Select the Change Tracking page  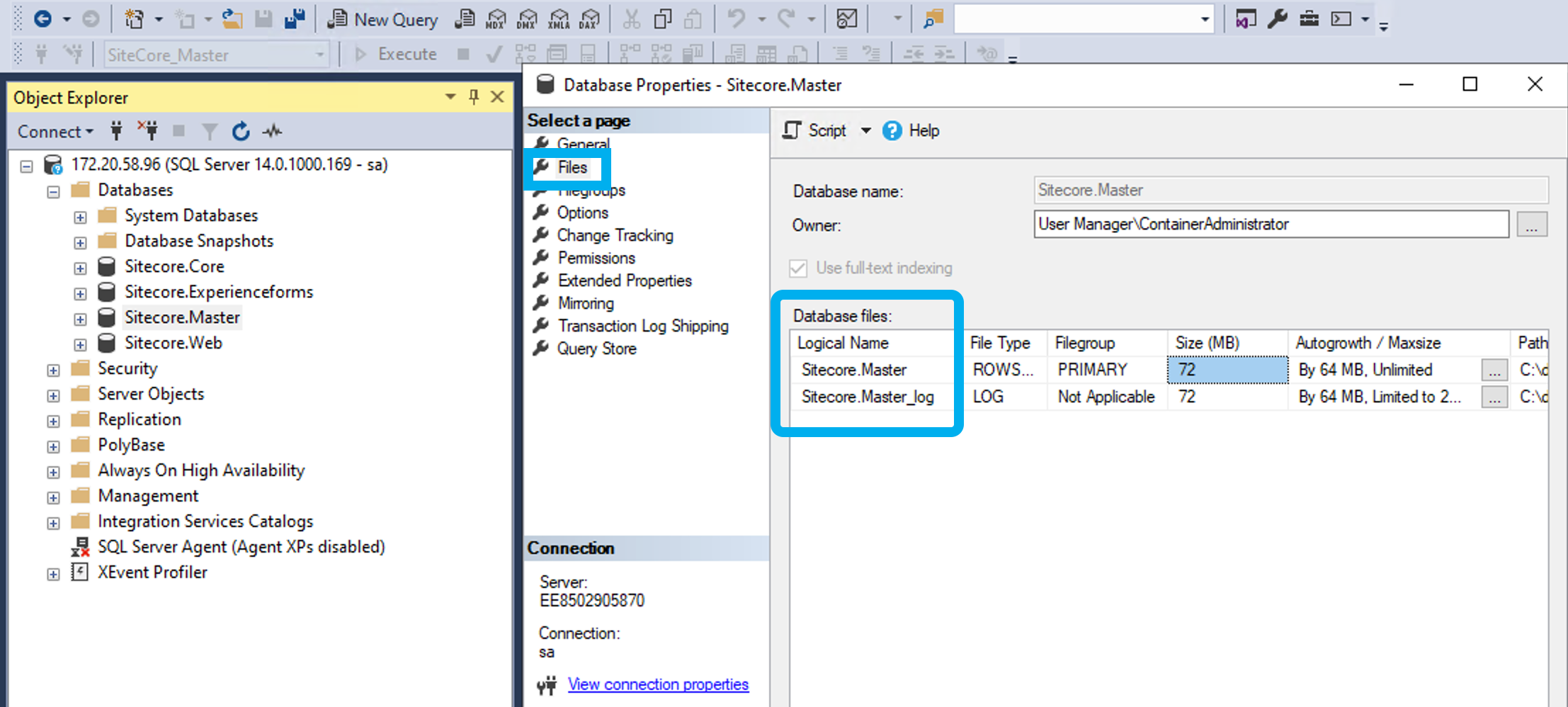tap(615, 235)
